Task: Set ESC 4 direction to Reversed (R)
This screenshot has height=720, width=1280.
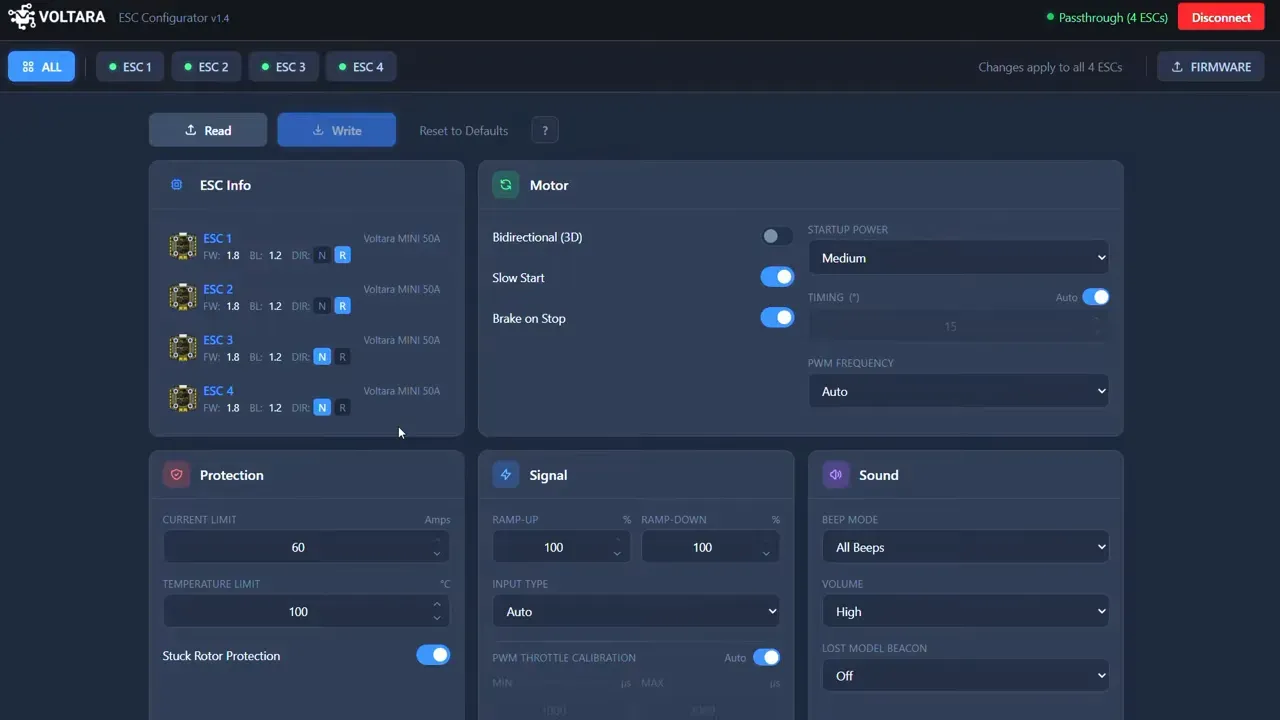Action: tap(343, 408)
